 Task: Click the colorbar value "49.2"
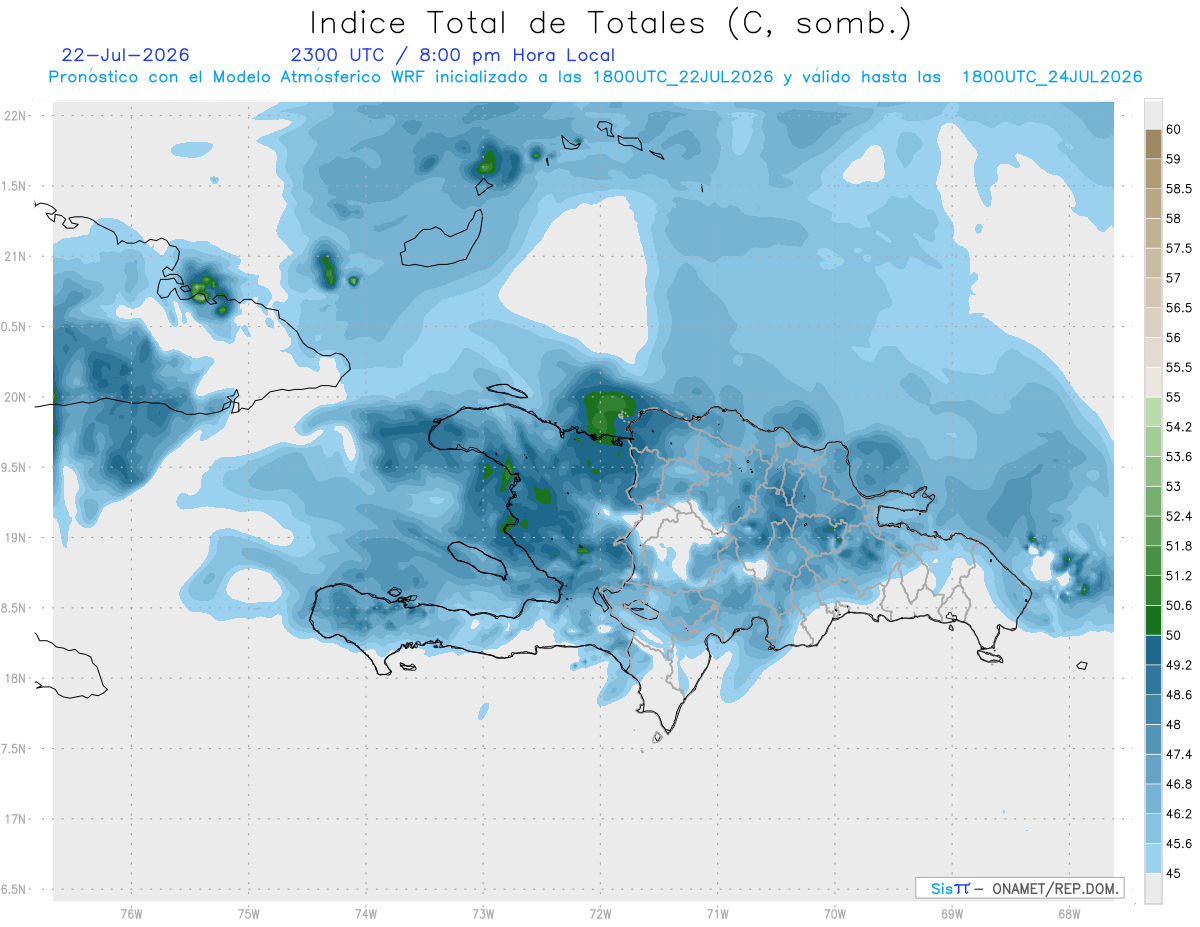point(1179,665)
